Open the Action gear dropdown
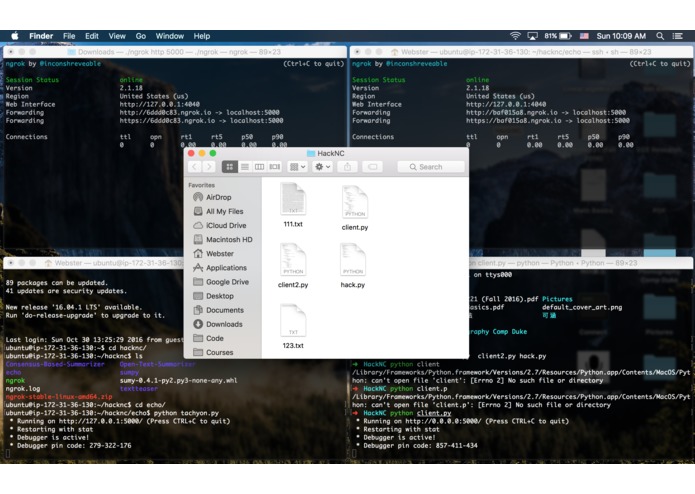 tap(322, 167)
